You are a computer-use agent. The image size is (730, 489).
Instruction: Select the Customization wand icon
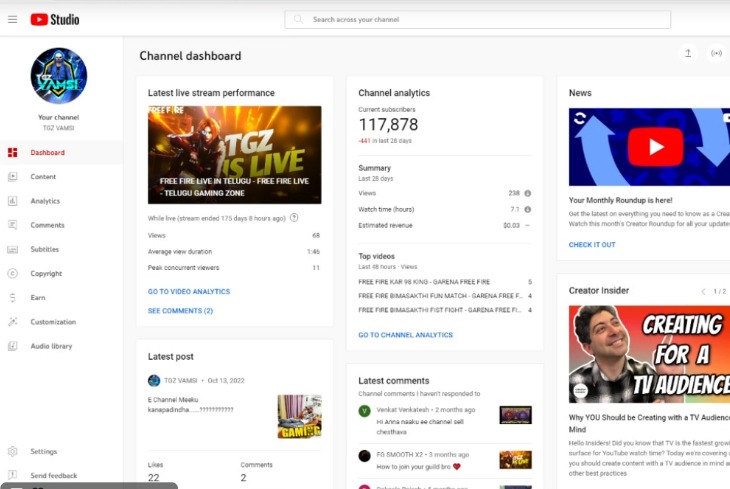(x=13, y=322)
